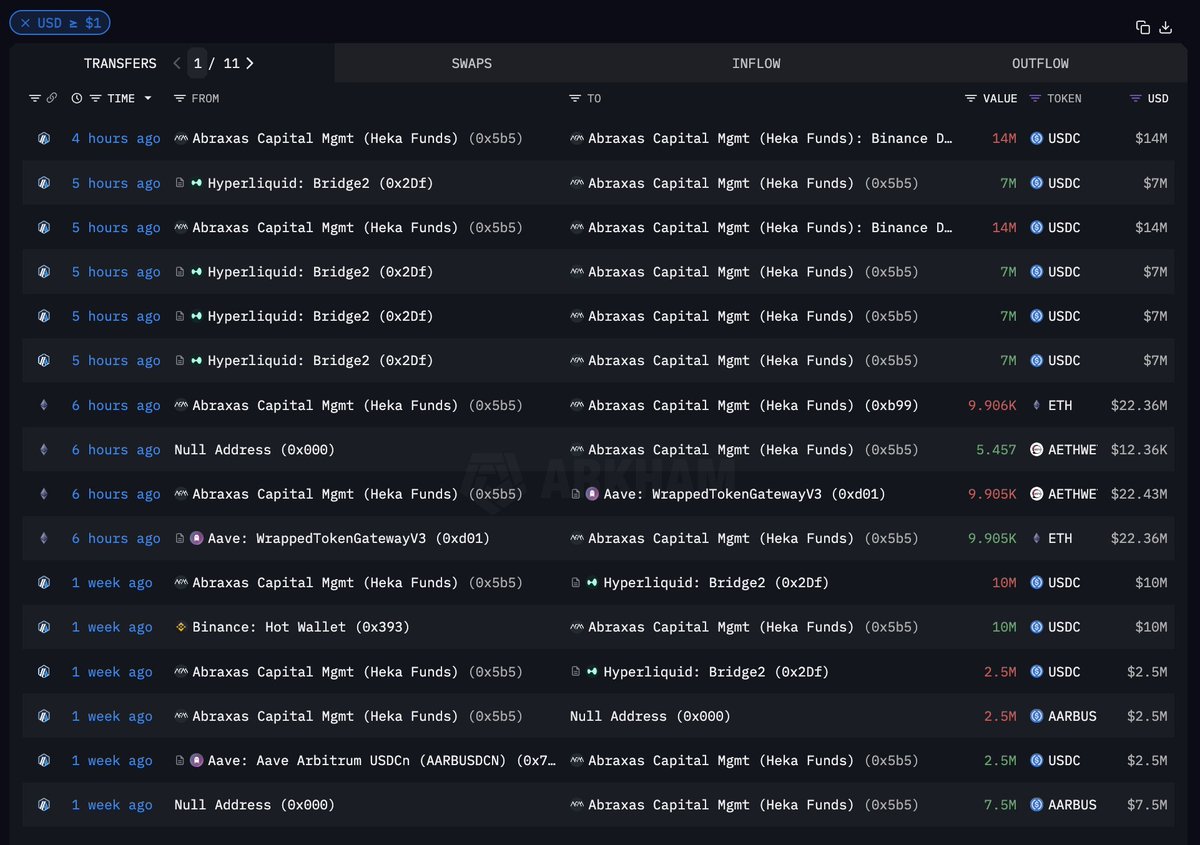Open the chain filter icon in header

[34, 98]
